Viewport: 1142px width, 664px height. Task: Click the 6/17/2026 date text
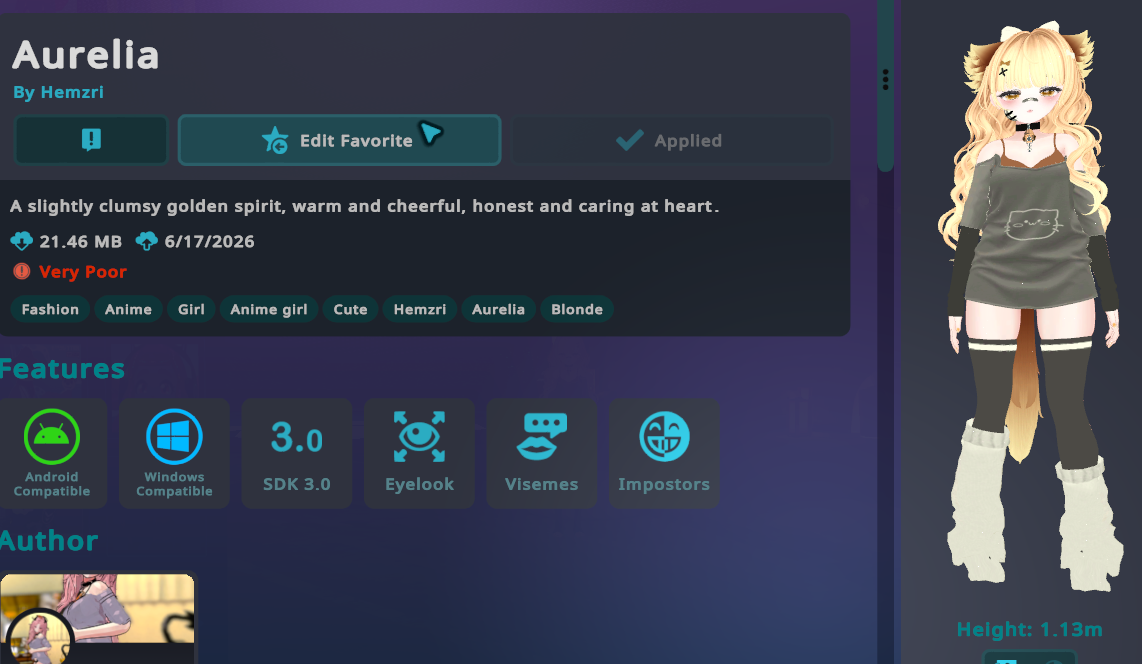210,242
